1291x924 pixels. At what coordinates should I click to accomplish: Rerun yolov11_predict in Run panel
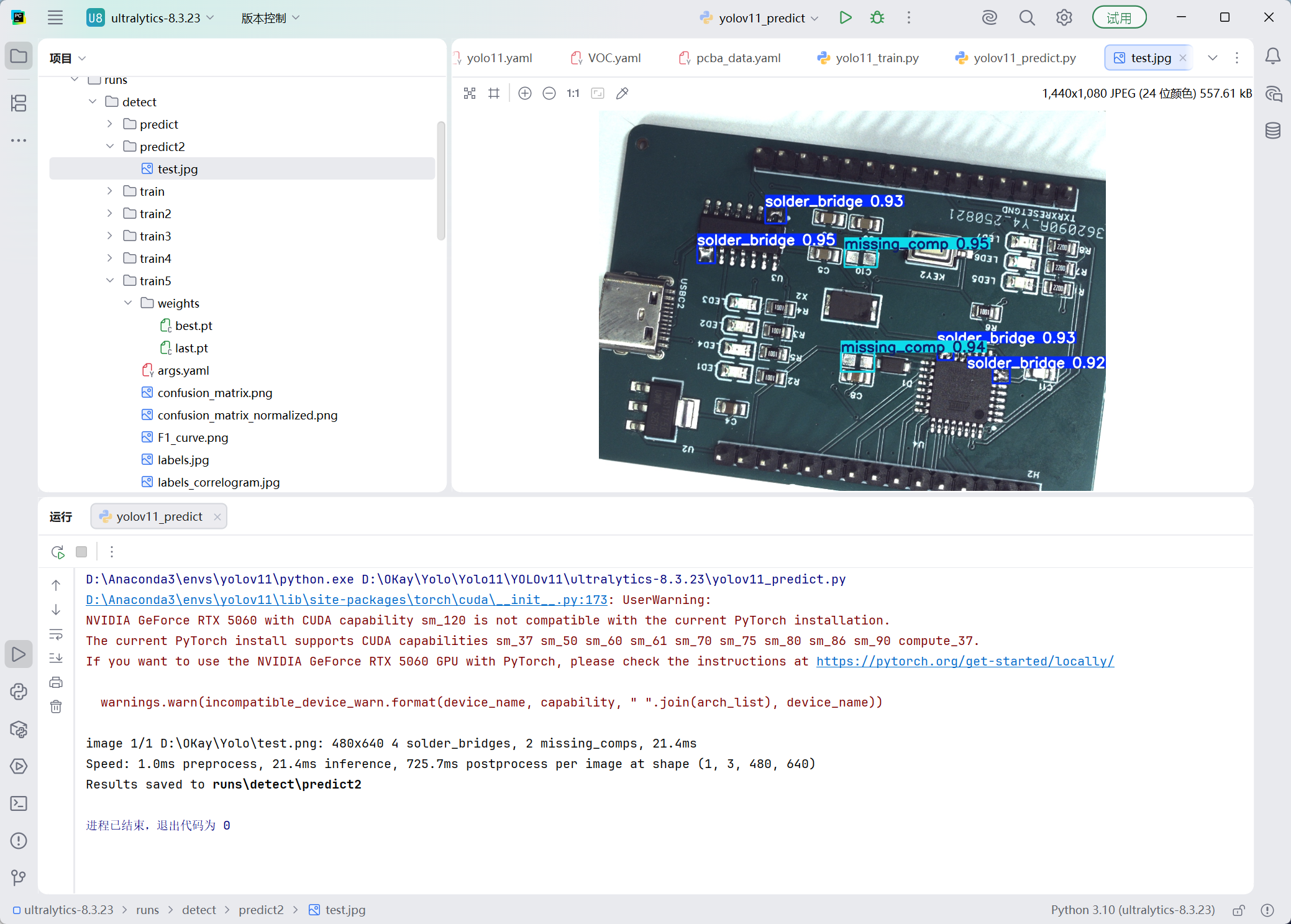point(58,552)
